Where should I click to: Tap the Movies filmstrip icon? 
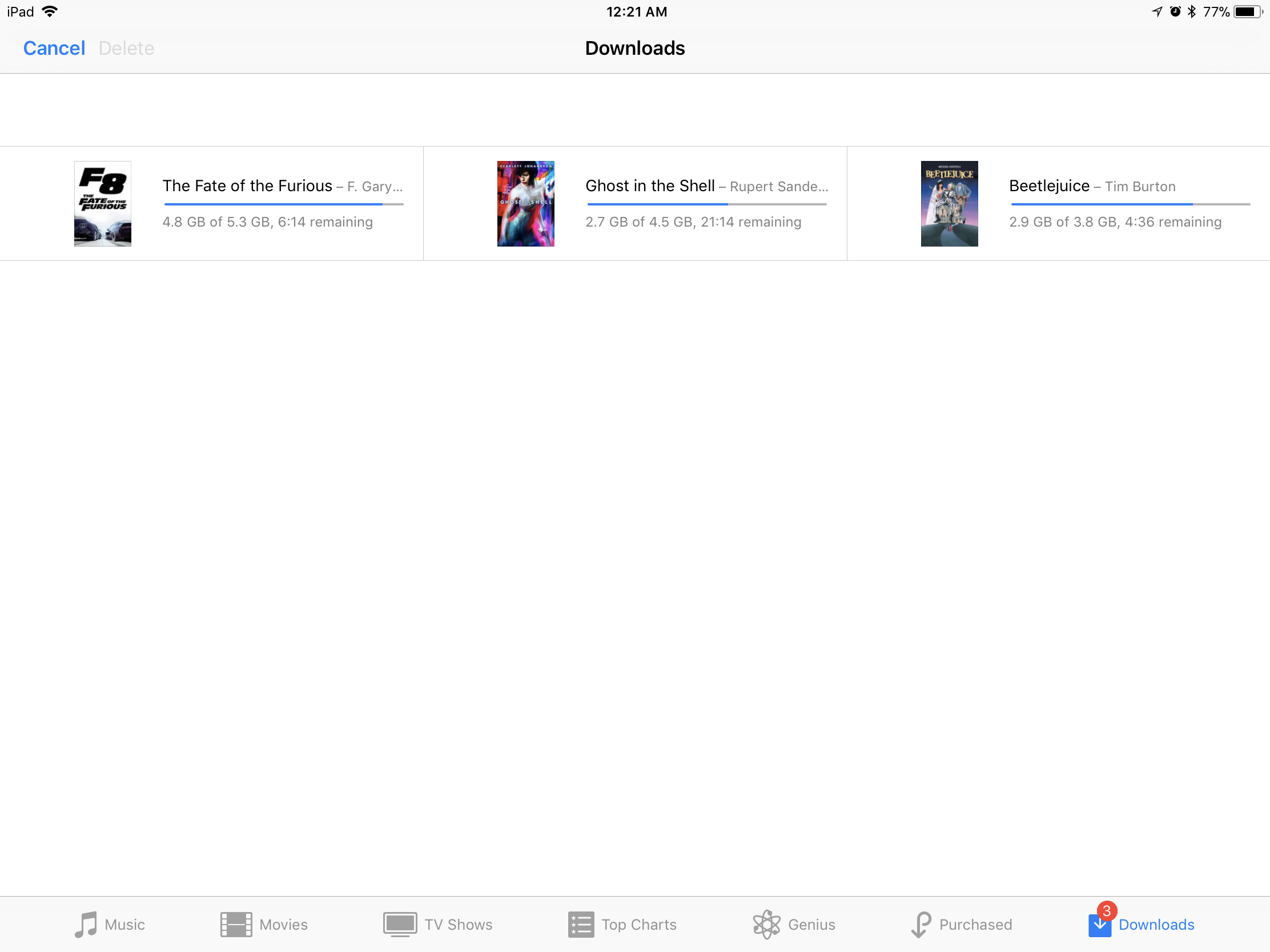click(x=236, y=925)
